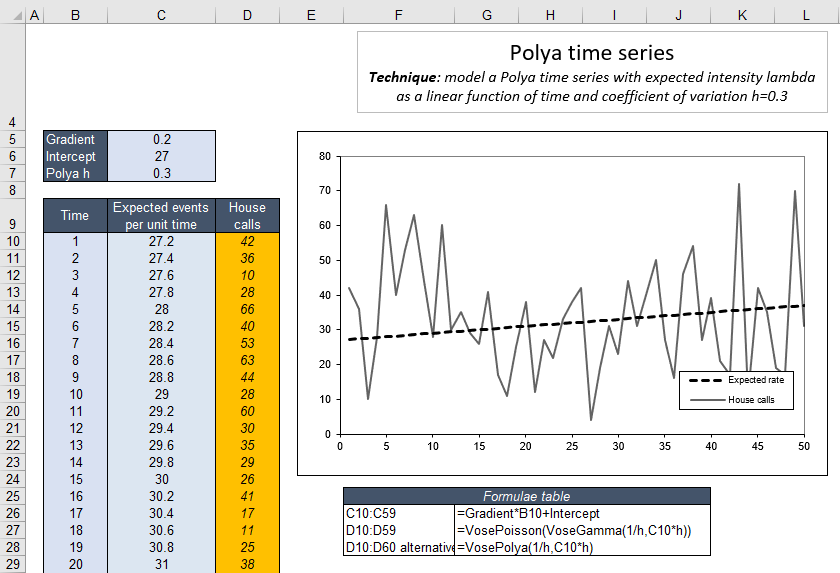The image size is (840, 573).
Task: Select time cell 10
Action: pyautogui.click(x=76, y=395)
